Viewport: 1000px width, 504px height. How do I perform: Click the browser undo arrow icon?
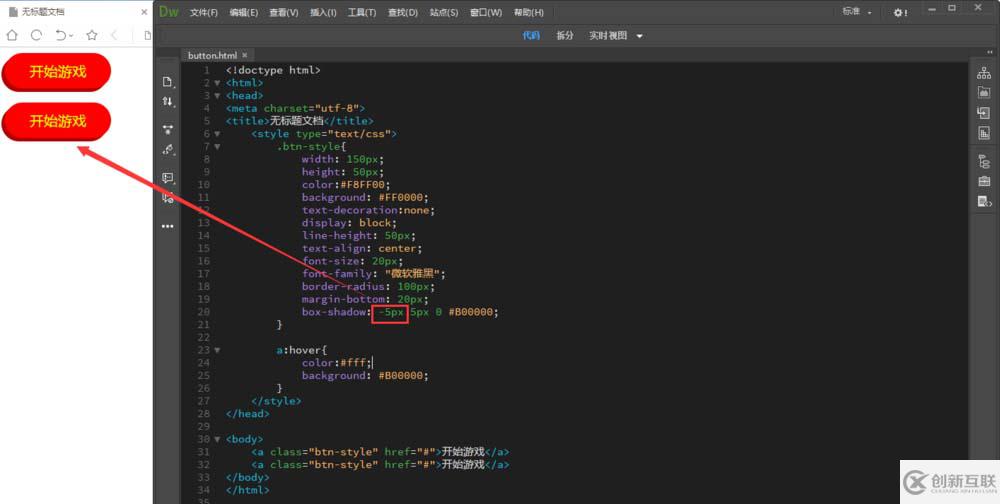pos(61,35)
